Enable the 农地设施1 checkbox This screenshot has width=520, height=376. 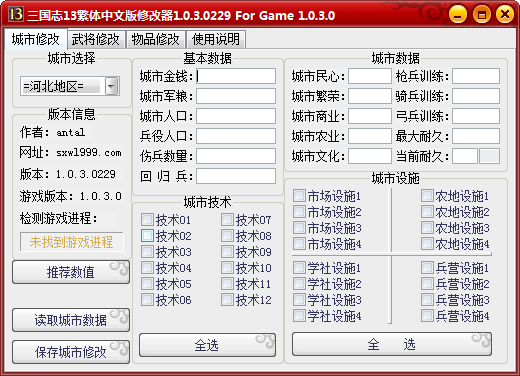(x=427, y=196)
